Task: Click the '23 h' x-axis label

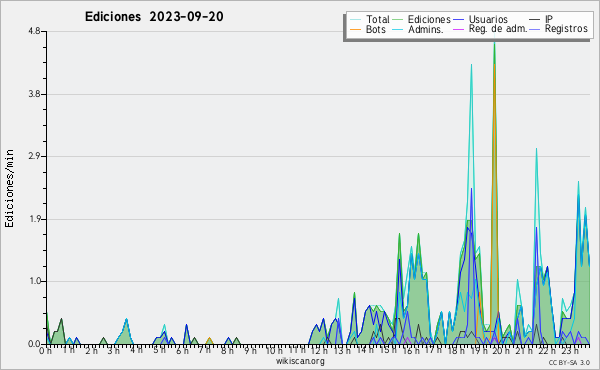Action: [x=570, y=350]
